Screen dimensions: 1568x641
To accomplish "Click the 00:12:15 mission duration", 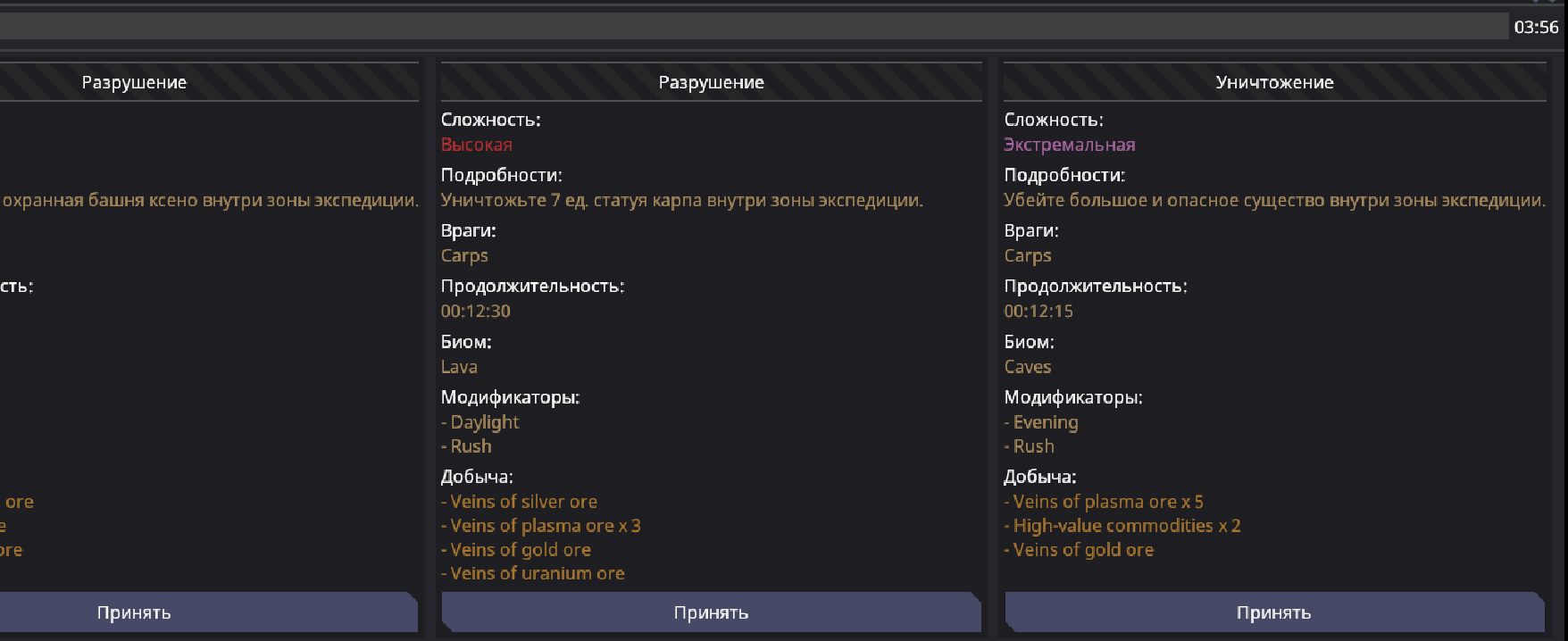I will [1038, 312].
